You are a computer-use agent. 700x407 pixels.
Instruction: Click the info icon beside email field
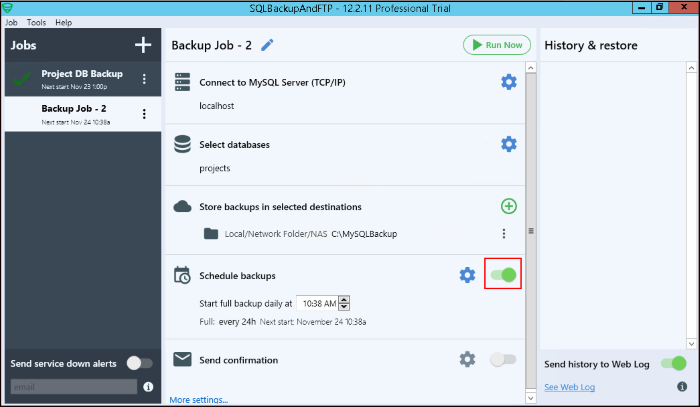click(x=148, y=386)
